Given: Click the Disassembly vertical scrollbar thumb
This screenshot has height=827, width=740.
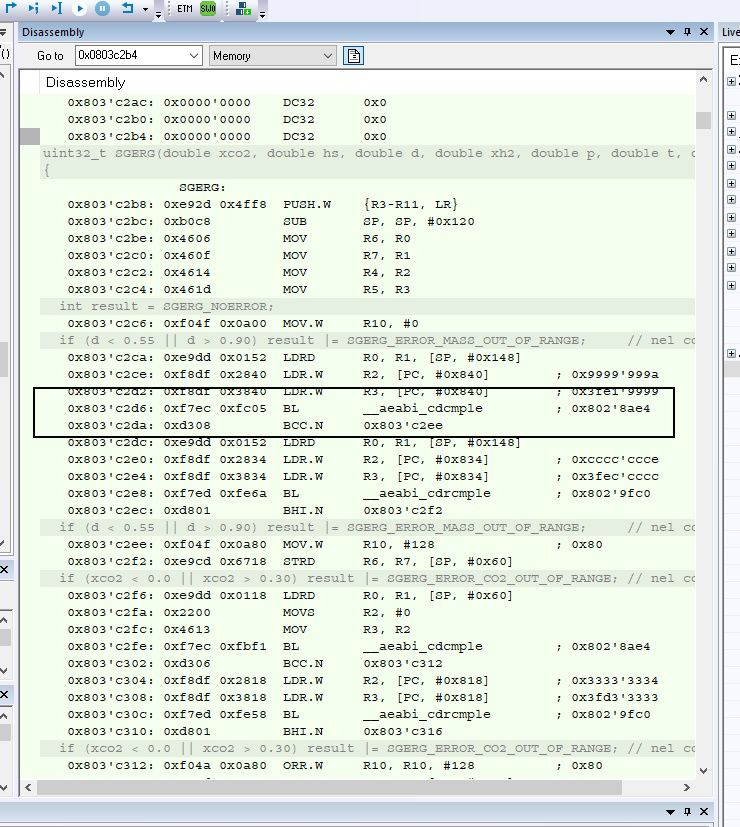Looking at the screenshot, I should 703,120.
